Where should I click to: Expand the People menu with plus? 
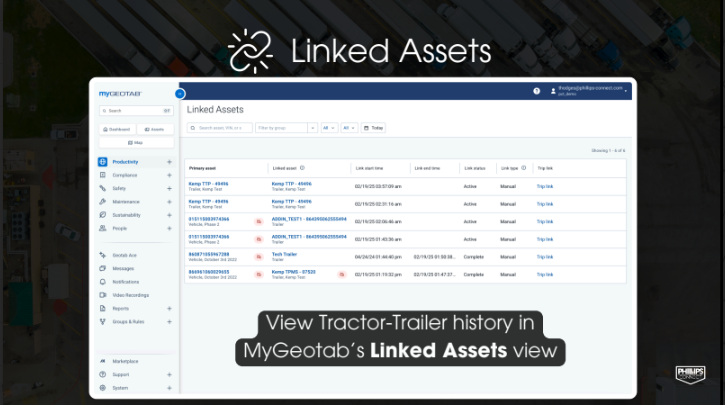click(x=169, y=228)
